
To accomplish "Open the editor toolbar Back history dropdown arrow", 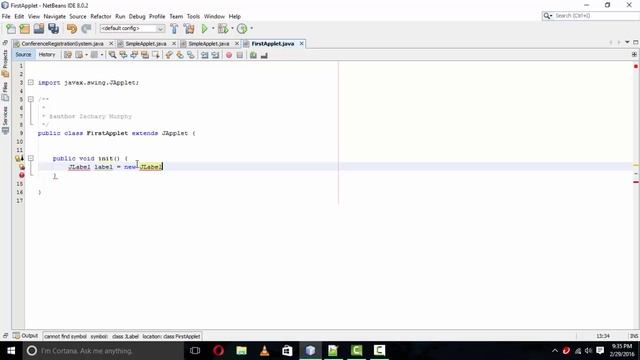I will point(87,55).
